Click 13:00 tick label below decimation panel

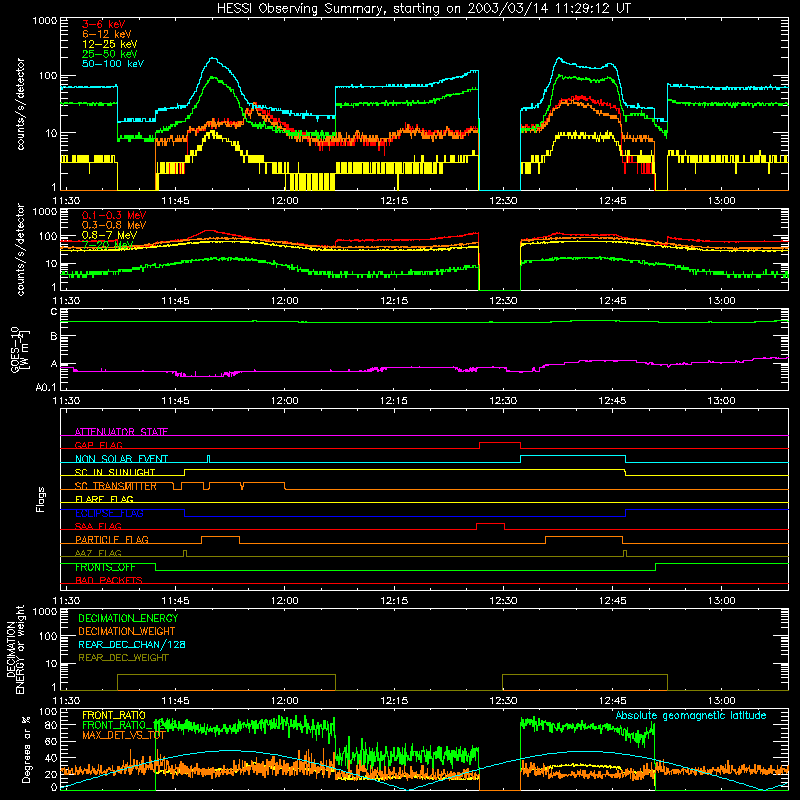[721, 701]
